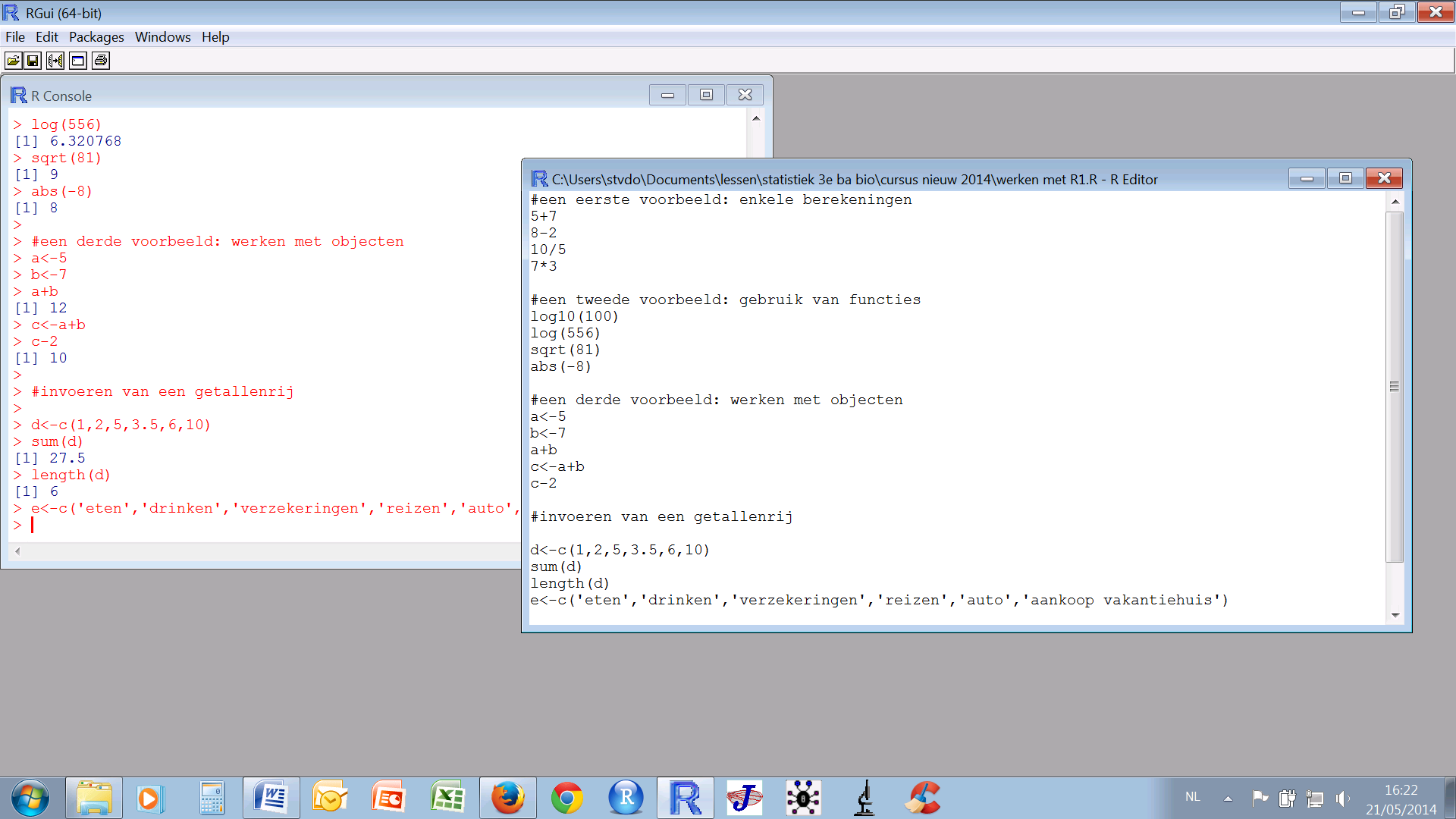This screenshot has height=819, width=1456.
Task: Click the Open script toolbar icon
Action: [13, 61]
